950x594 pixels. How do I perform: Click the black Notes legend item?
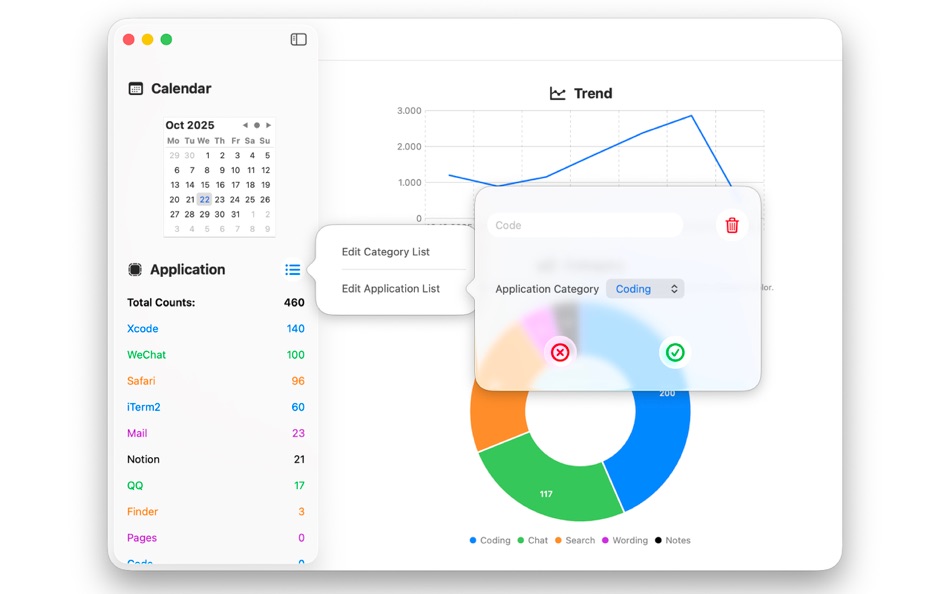point(673,540)
